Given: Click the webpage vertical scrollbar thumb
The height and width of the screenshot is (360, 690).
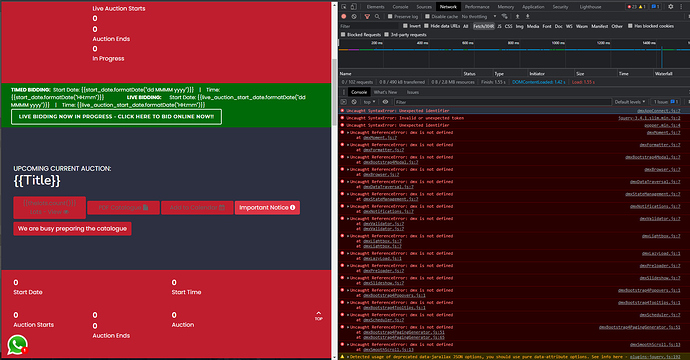Looking at the screenshot, I should click(x=334, y=92).
